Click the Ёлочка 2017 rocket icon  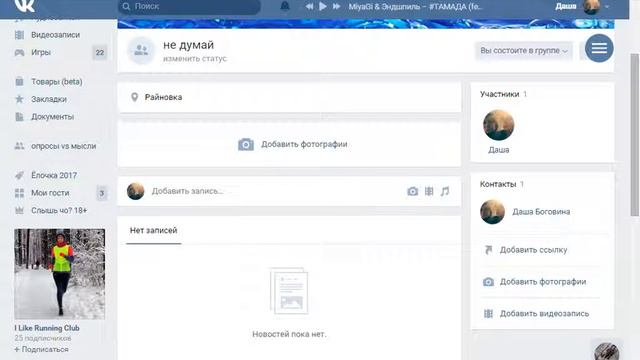click(19, 175)
